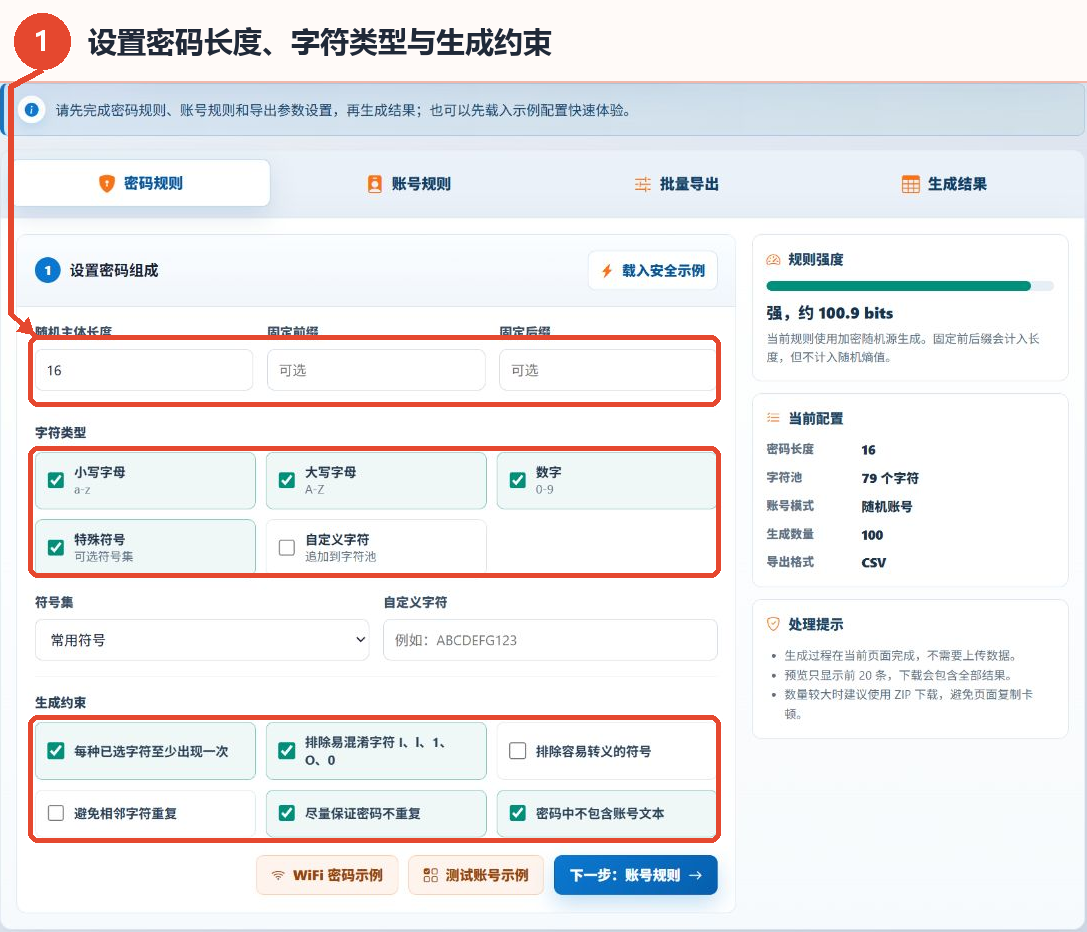The image size is (1087, 932).
Task: Click the shield check icon beside 处理提示
Action: [773, 623]
